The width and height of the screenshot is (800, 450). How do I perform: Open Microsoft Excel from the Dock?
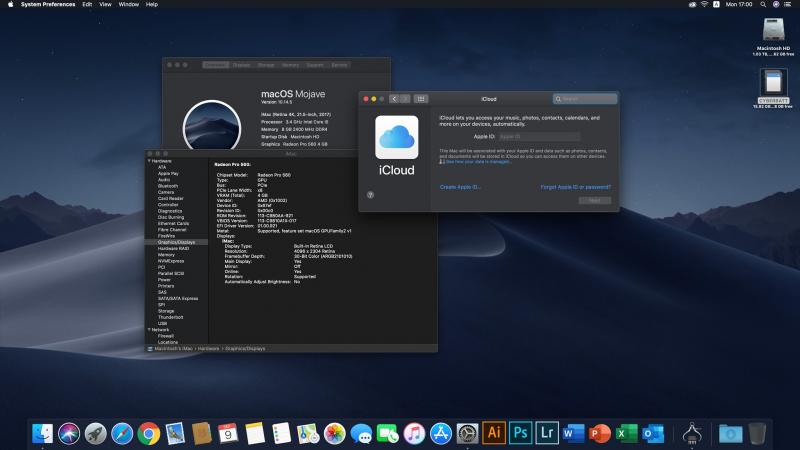[627, 434]
